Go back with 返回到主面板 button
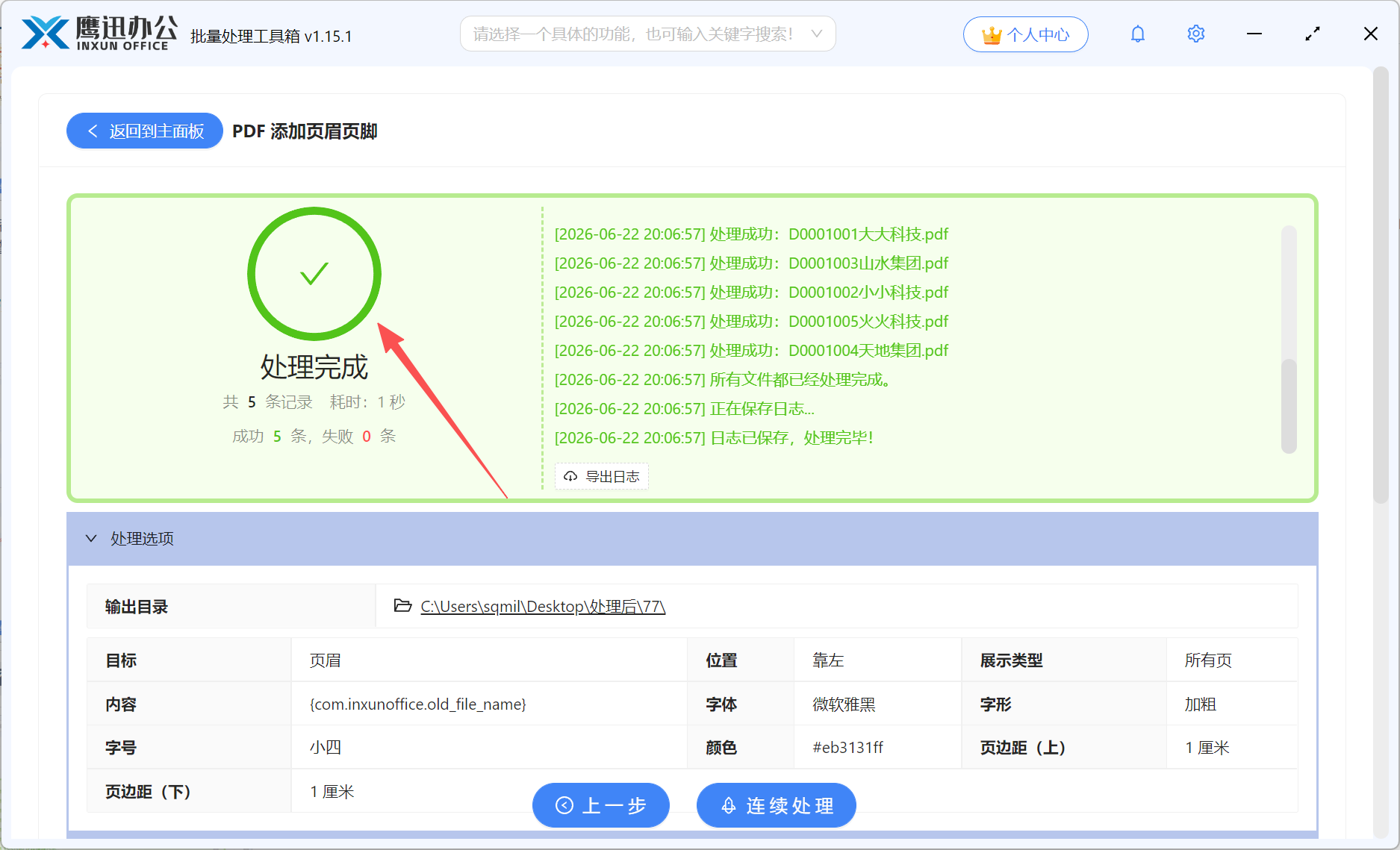Image resolution: width=1400 pixels, height=850 pixels. pos(145,131)
